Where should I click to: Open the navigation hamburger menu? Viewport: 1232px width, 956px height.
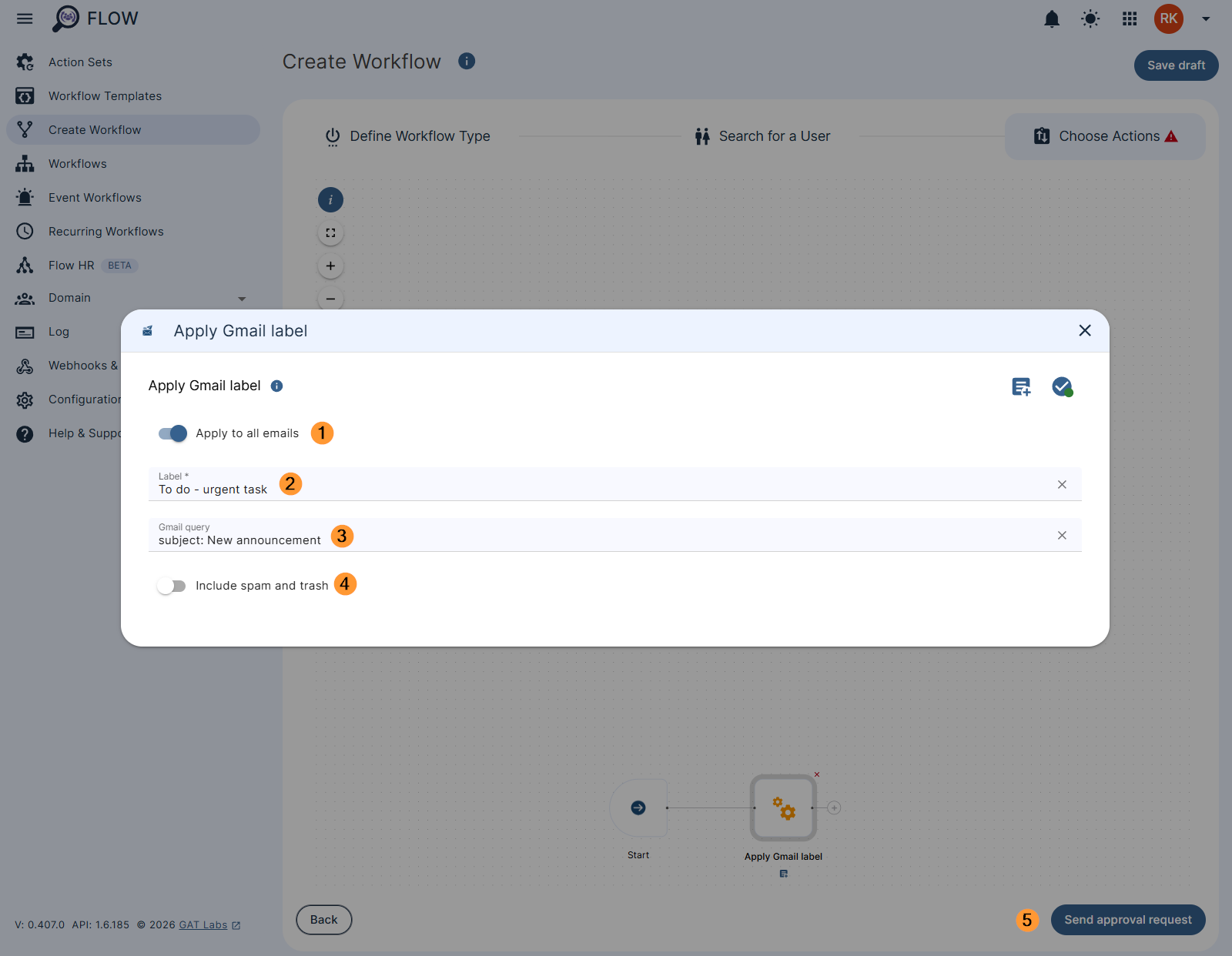pyautogui.click(x=24, y=18)
